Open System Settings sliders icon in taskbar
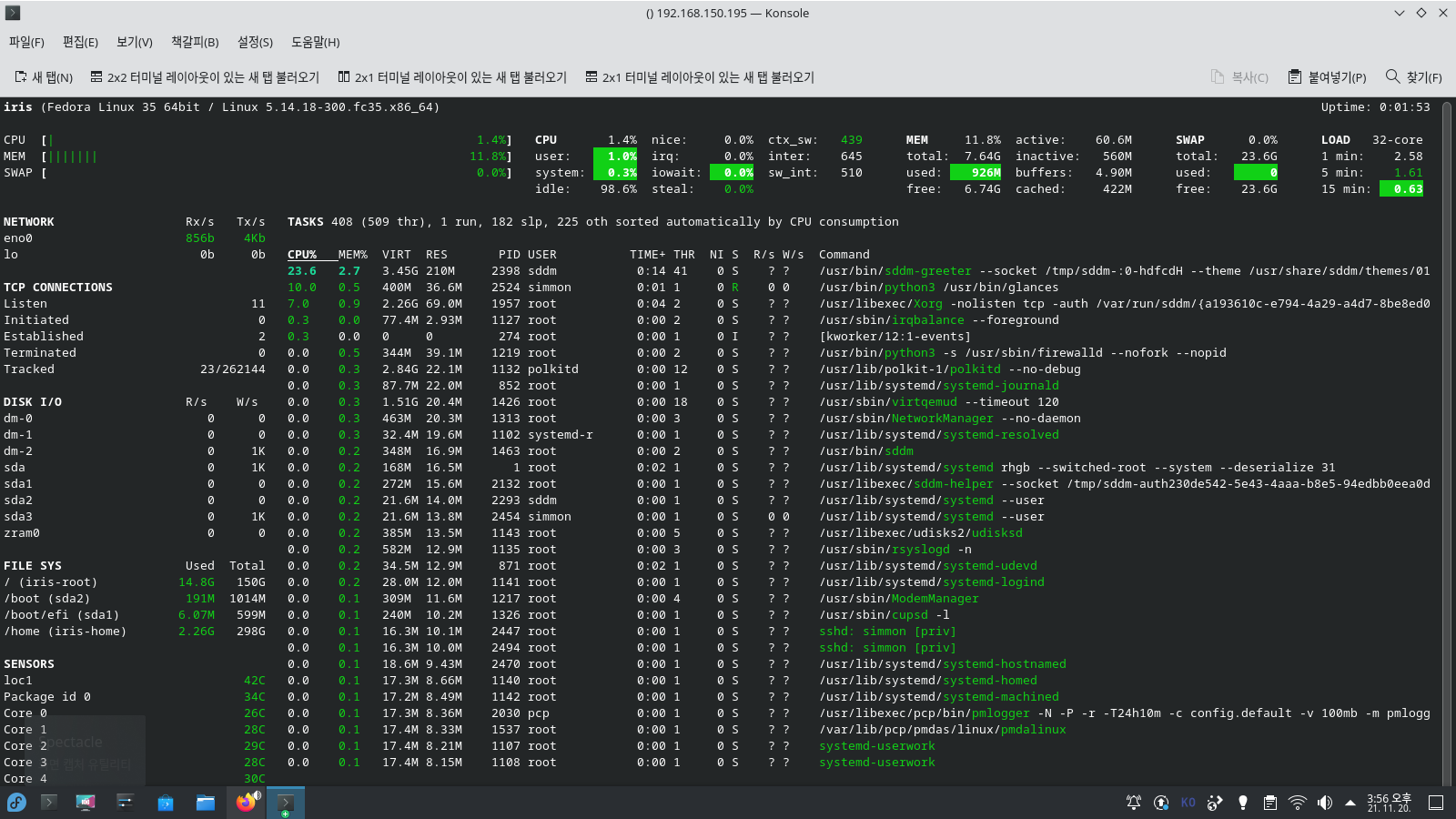 click(126, 803)
